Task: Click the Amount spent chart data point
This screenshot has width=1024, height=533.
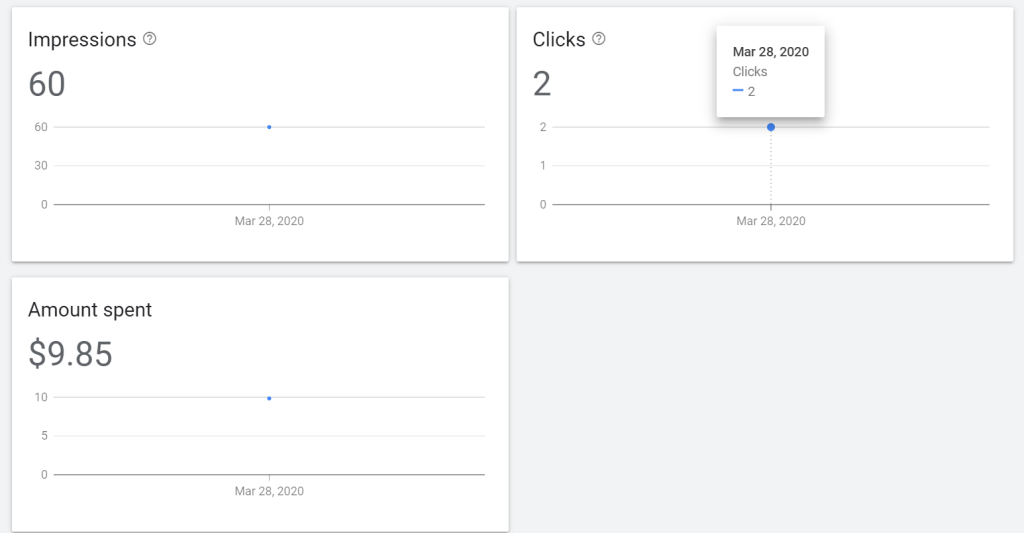Action: [x=269, y=398]
